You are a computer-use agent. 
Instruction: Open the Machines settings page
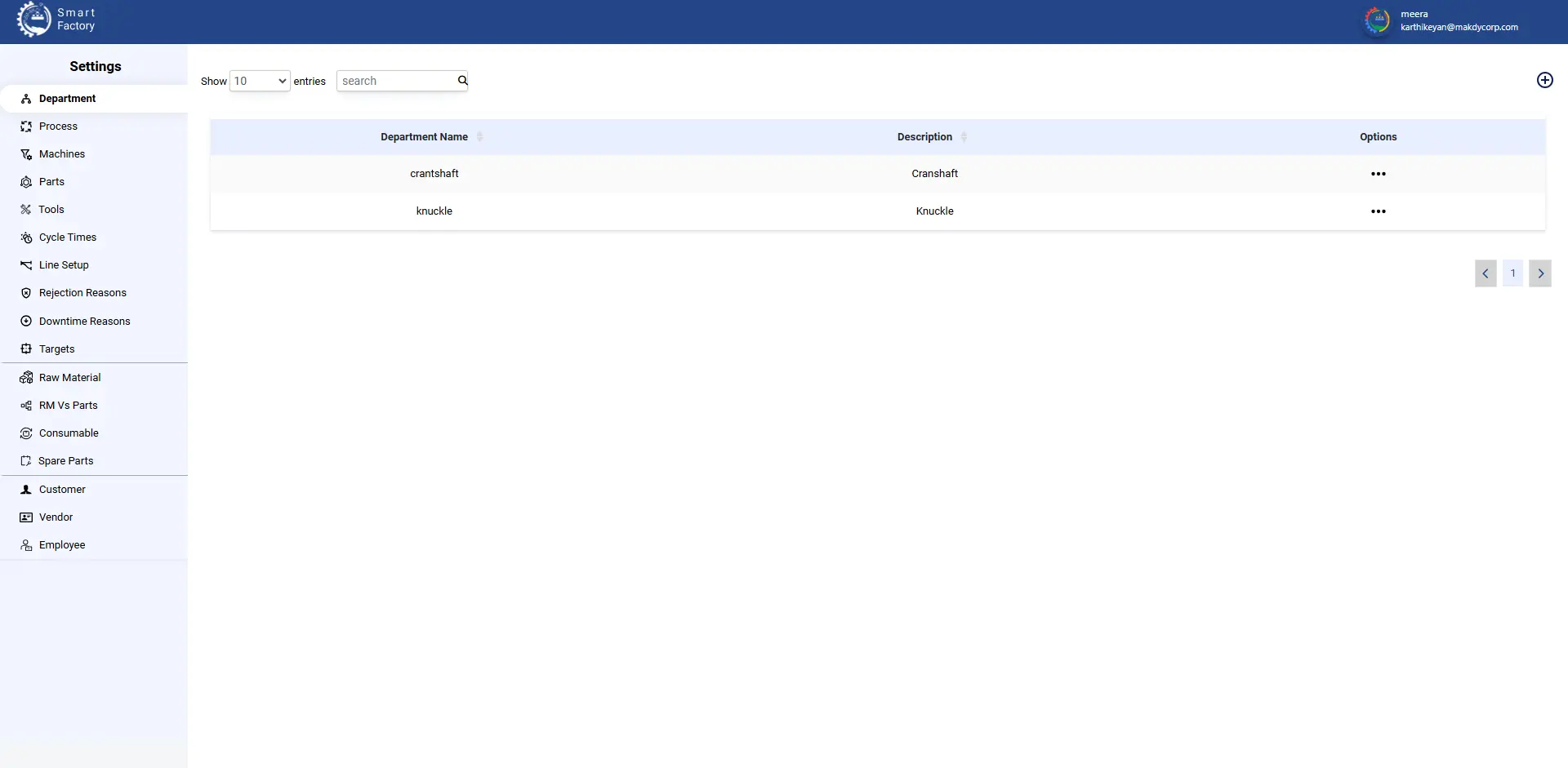click(62, 154)
